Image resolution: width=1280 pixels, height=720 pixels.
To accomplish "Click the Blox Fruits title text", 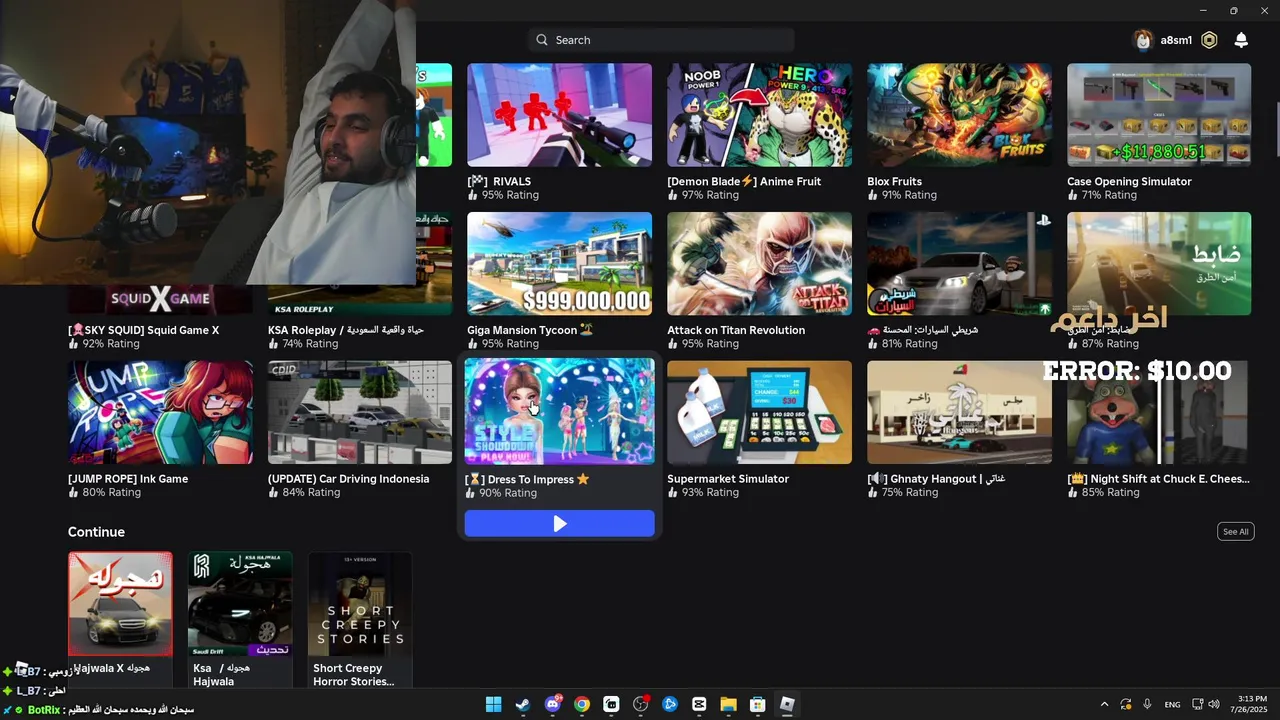I will [x=894, y=181].
